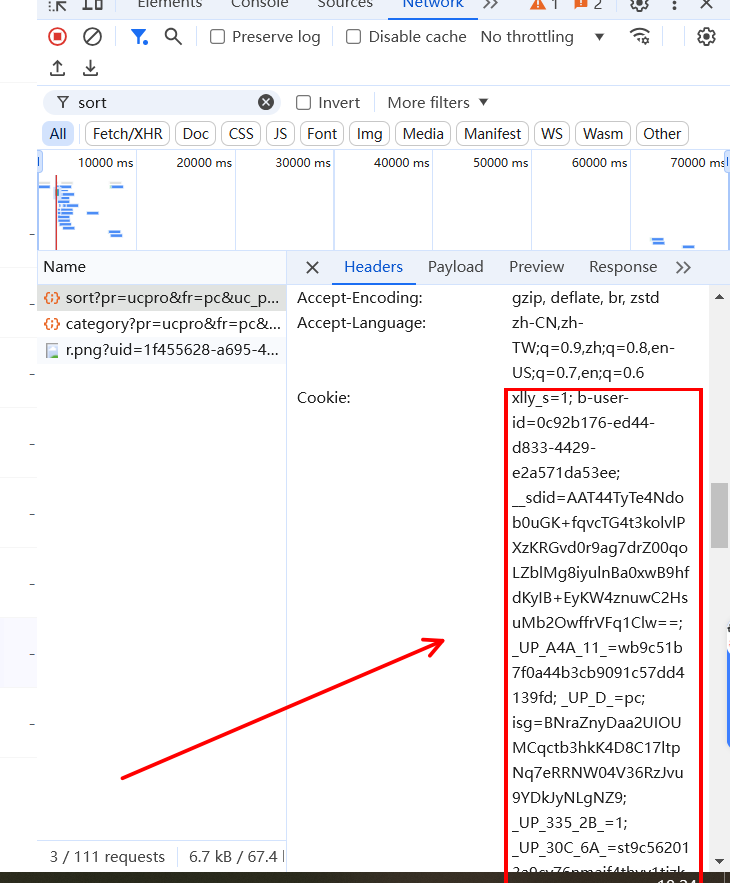Open the No throttling dropdown
The image size is (730, 883).
tap(542, 37)
